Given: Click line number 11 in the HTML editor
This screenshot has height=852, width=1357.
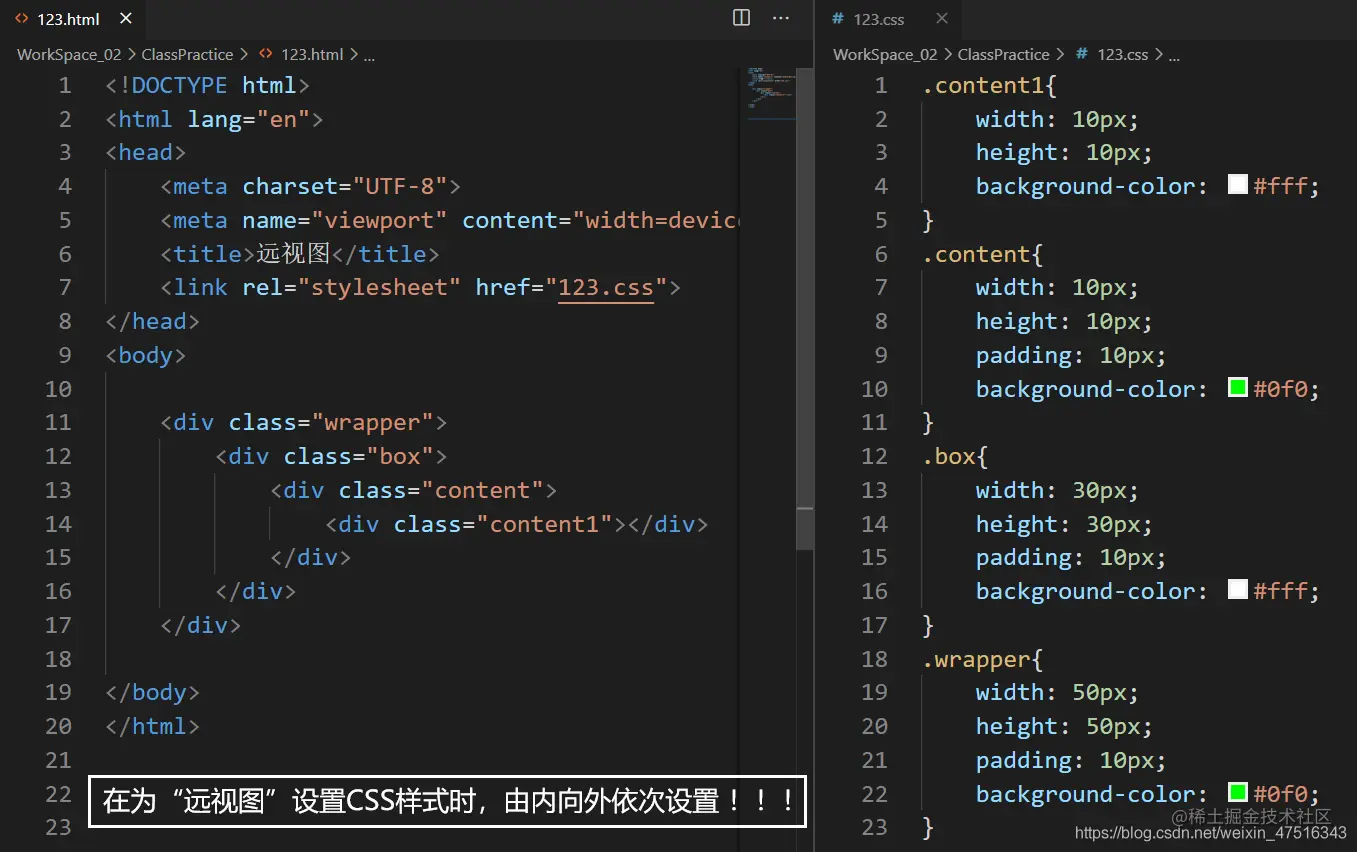Looking at the screenshot, I should (58, 422).
